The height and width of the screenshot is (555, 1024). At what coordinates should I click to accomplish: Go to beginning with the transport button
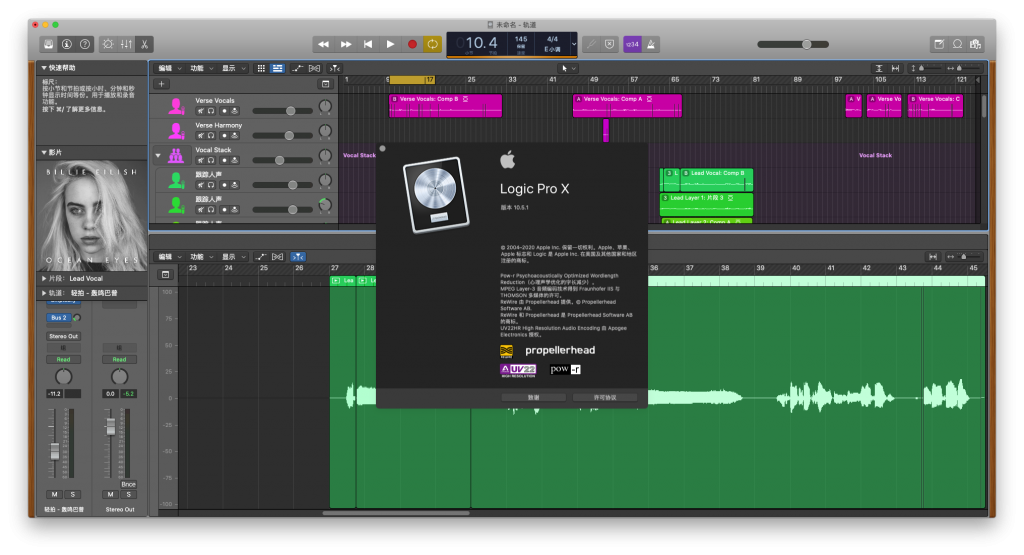click(368, 44)
